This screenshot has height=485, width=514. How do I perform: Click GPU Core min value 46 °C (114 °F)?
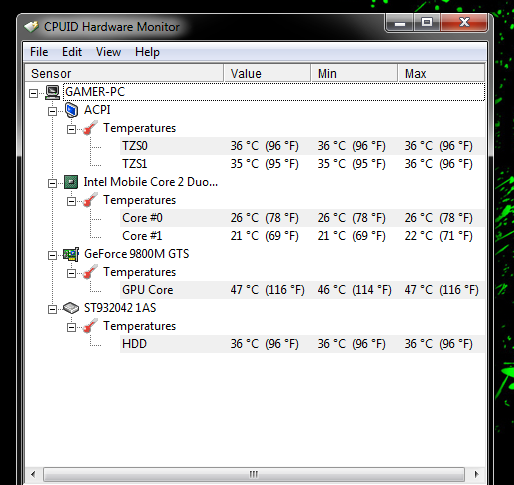[355, 290]
